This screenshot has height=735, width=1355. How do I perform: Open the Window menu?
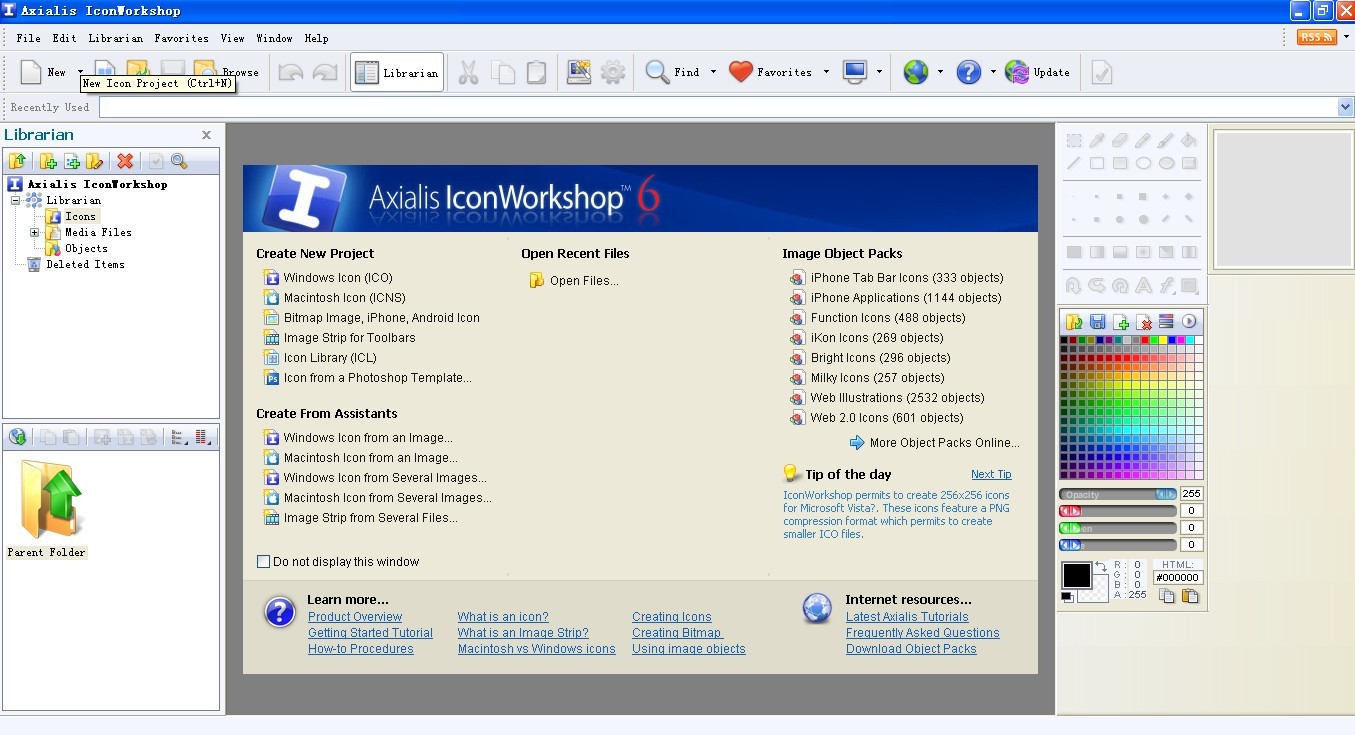point(274,38)
